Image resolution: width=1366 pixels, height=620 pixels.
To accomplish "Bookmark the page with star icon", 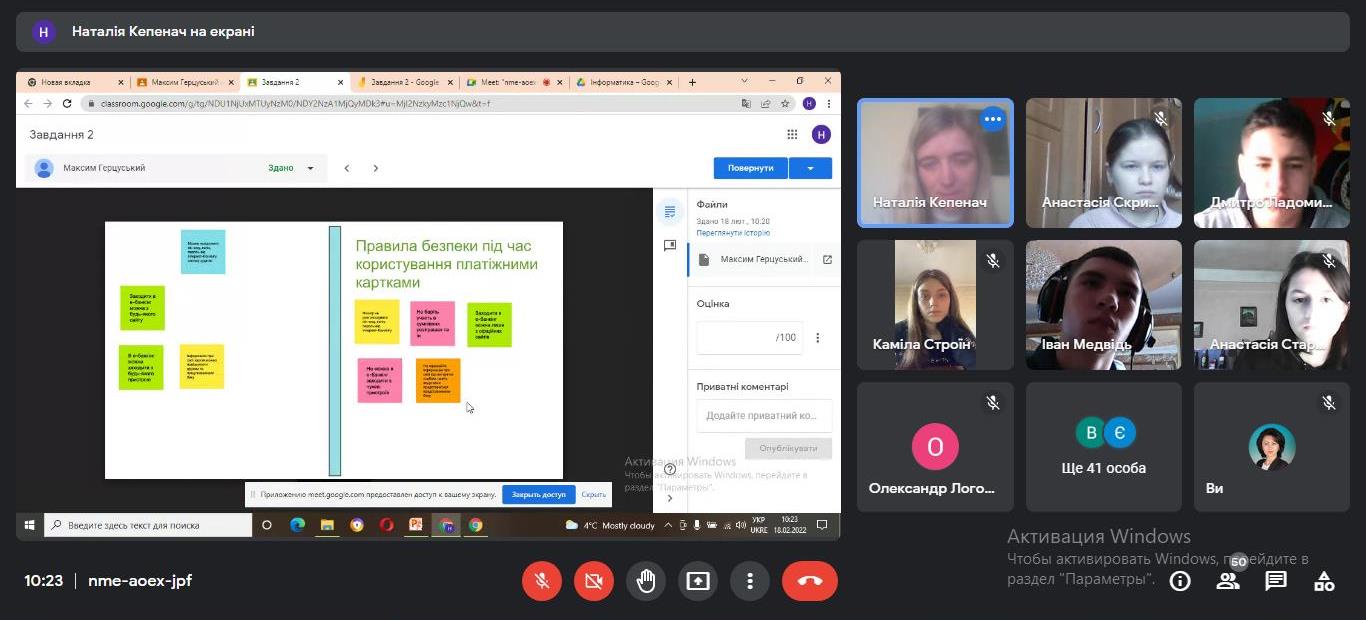I will click(786, 103).
